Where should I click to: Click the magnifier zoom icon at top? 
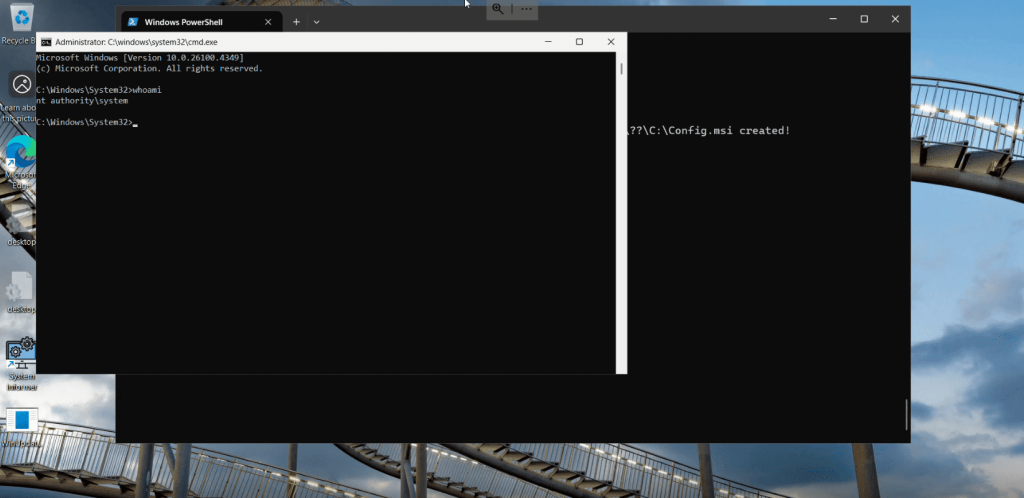pyautogui.click(x=498, y=8)
